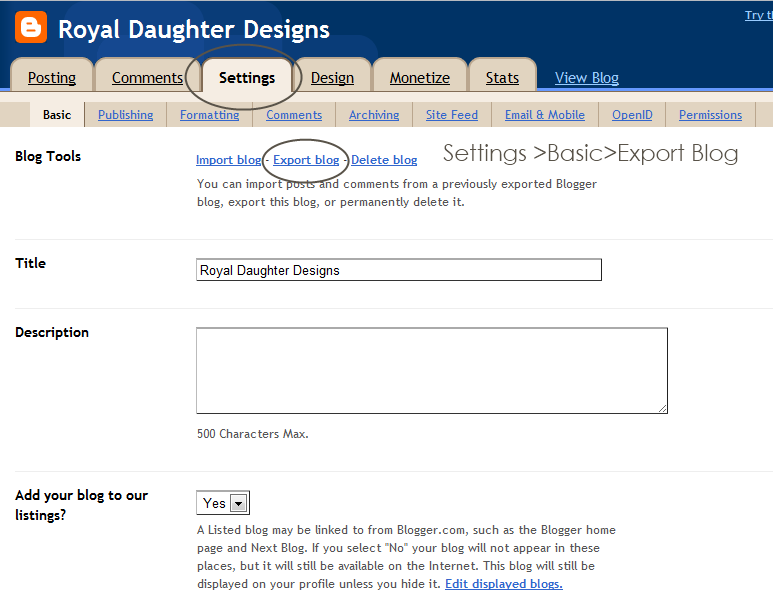773x599 pixels.
Task: Switch to Archiving sub-tab
Action: 374,115
